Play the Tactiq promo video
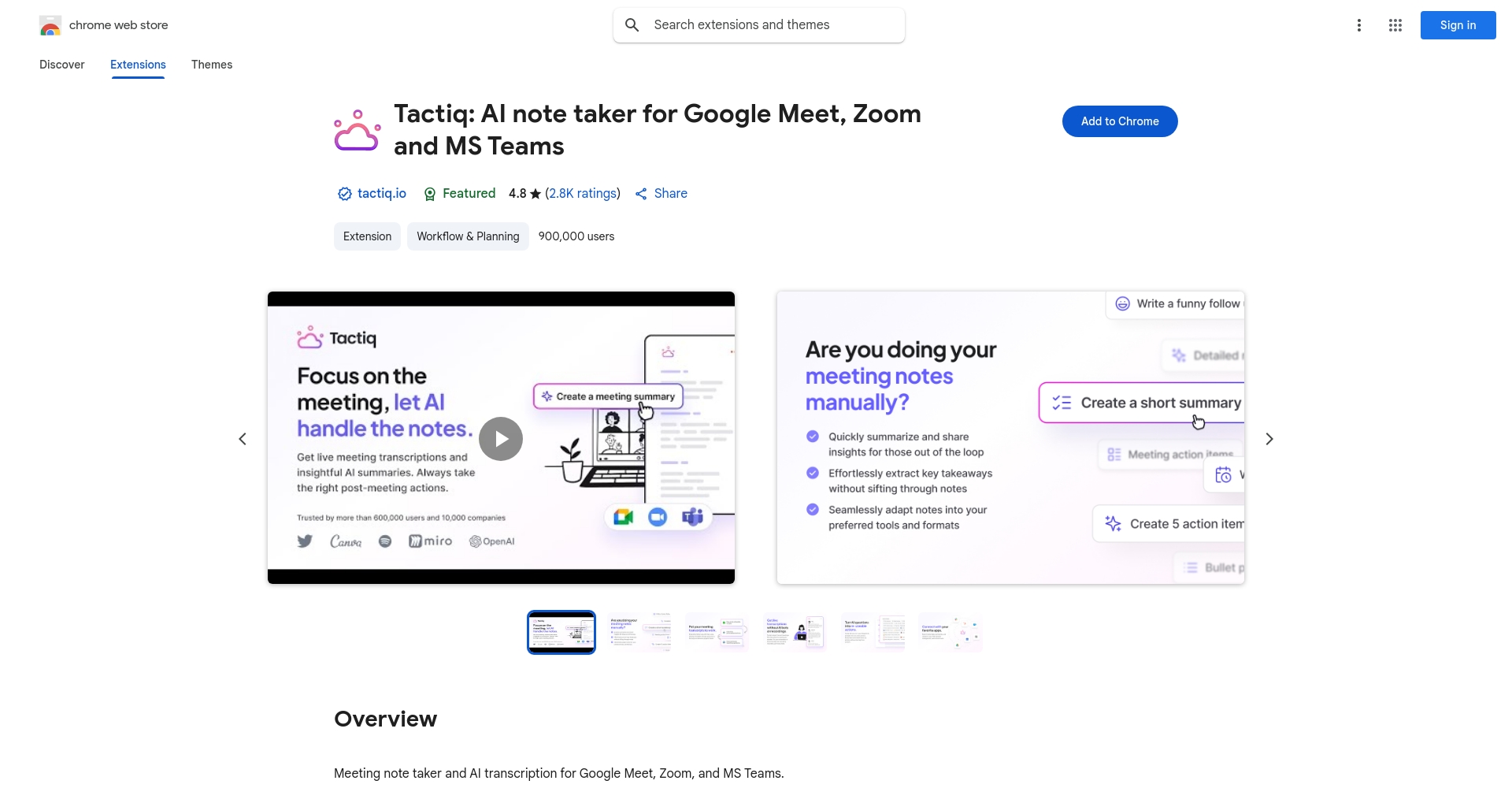 [501, 439]
